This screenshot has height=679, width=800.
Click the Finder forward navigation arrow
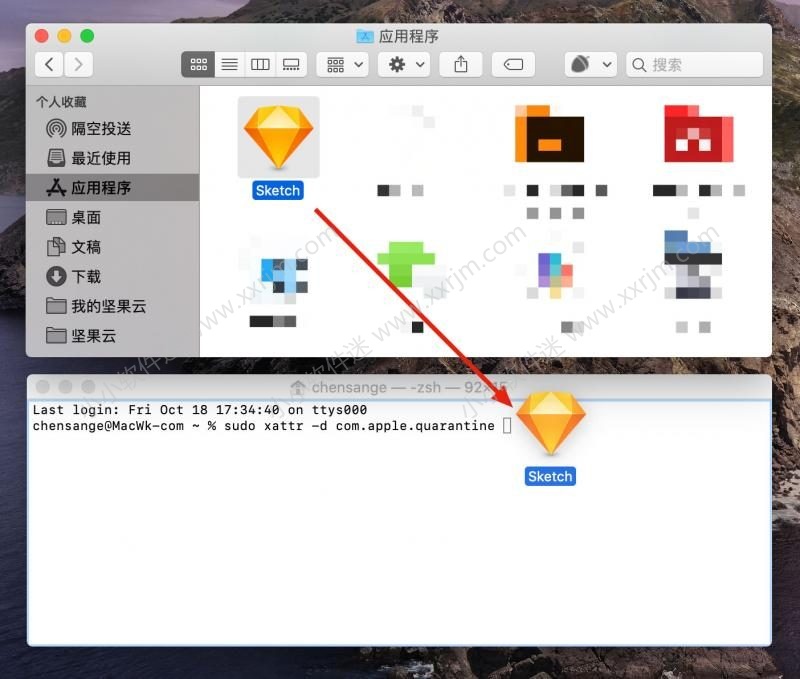click(78, 64)
